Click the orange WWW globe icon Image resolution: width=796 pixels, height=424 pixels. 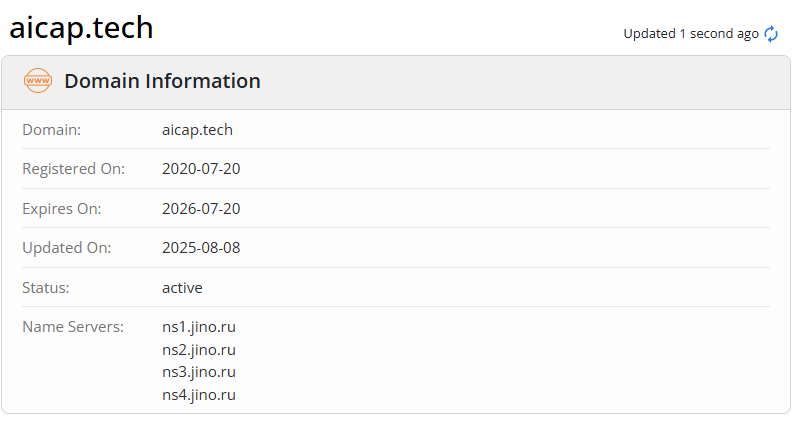pyautogui.click(x=37, y=81)
